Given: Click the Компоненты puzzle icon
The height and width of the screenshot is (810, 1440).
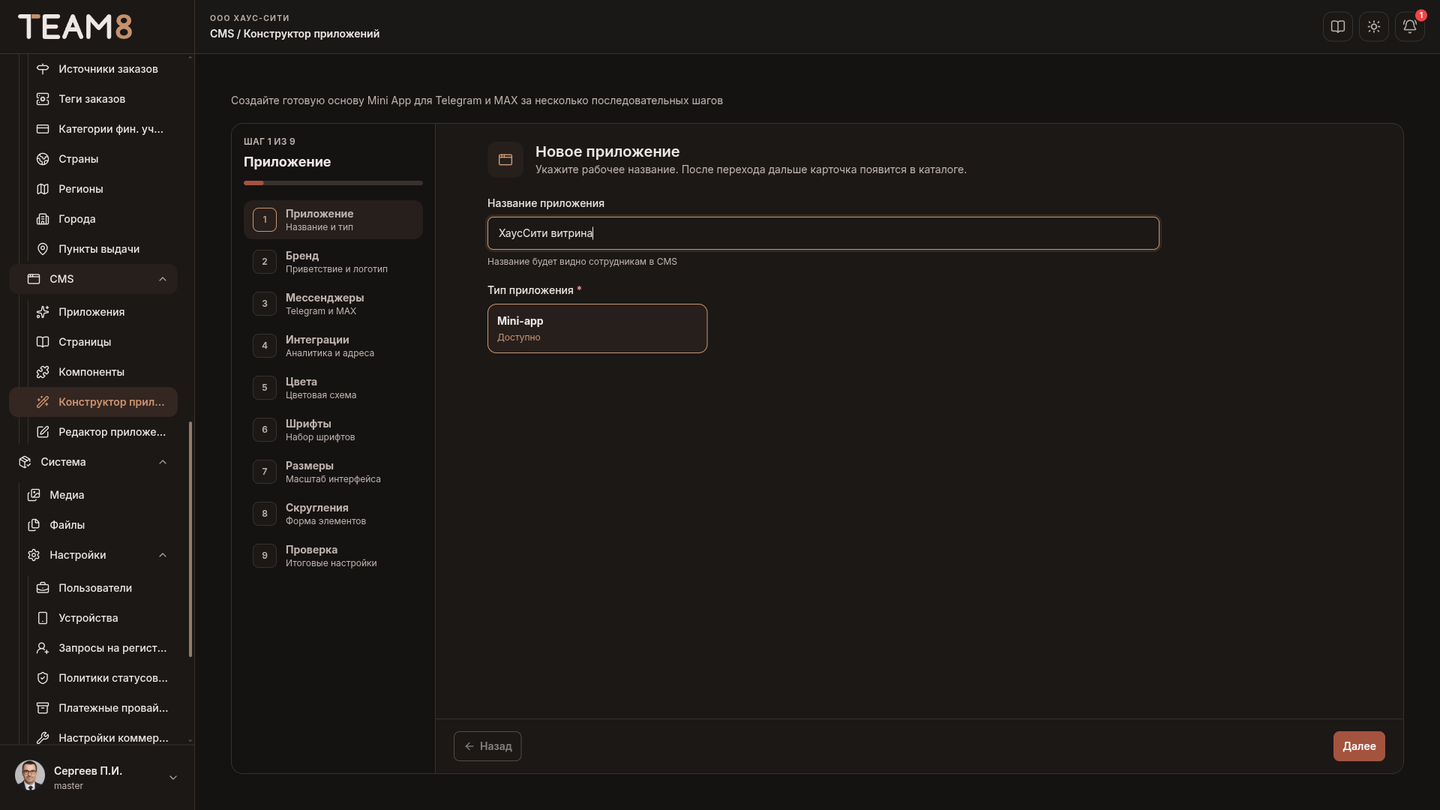Looking at the screenshot, I should point(43,372).
